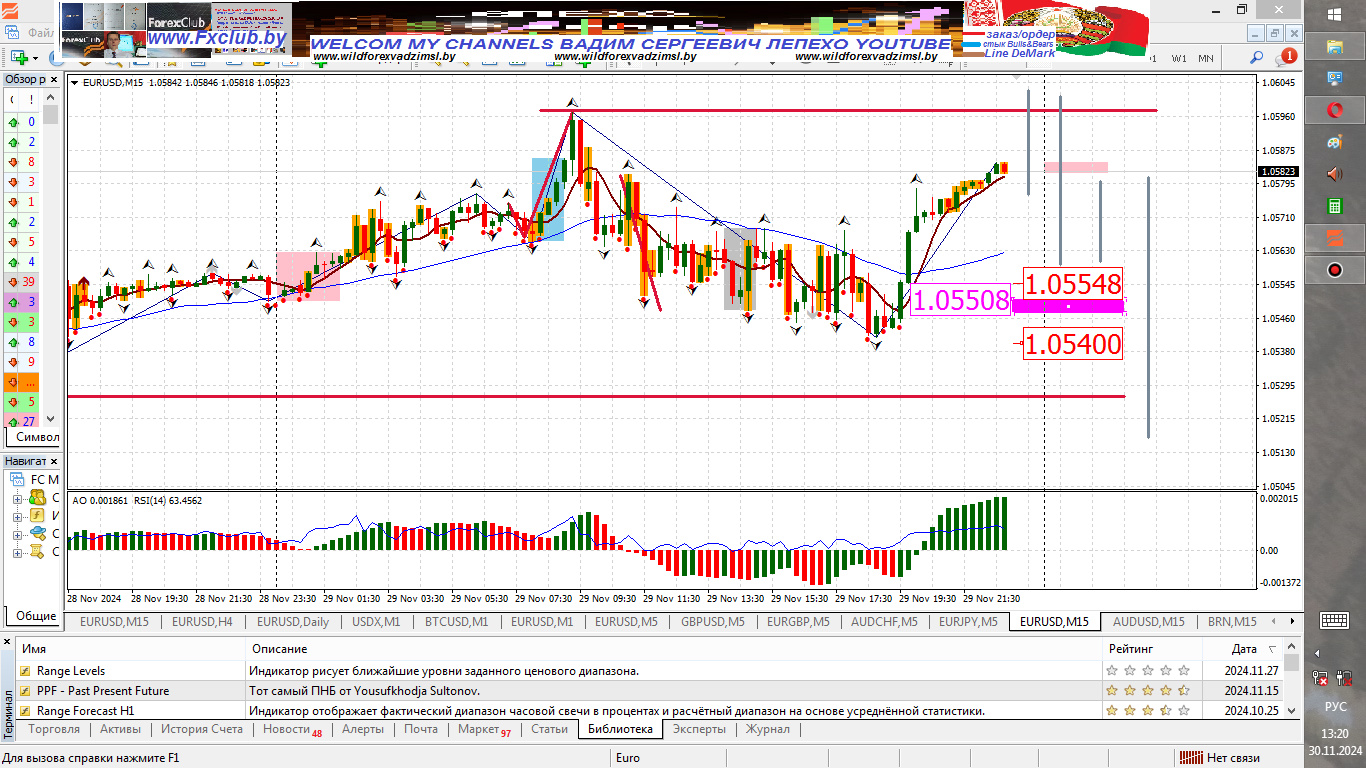Select the expert advisors hat icon
1366x768 pixels.
[x=38, y=533]
